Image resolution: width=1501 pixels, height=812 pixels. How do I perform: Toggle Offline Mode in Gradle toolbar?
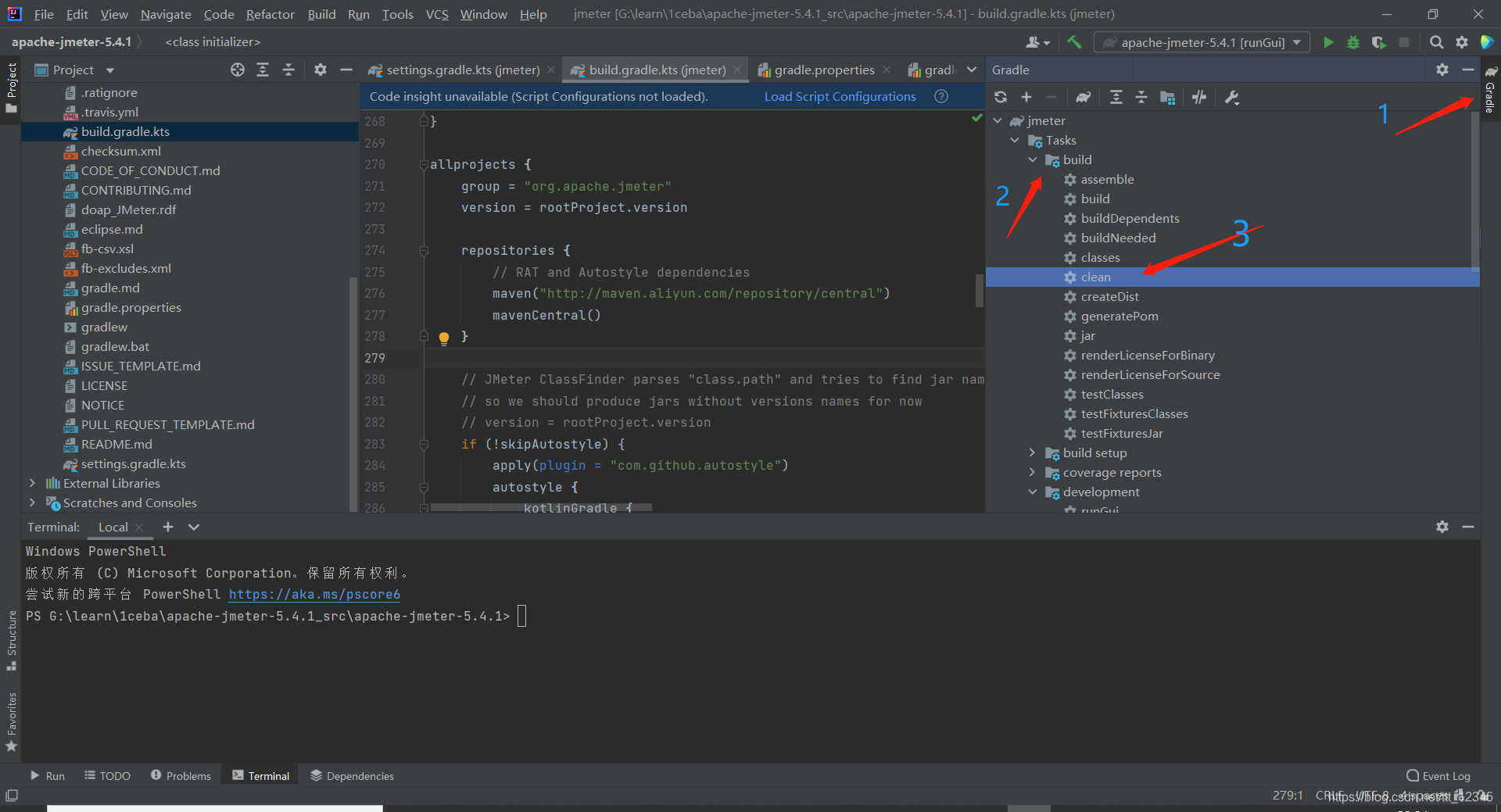[1199, 97]
